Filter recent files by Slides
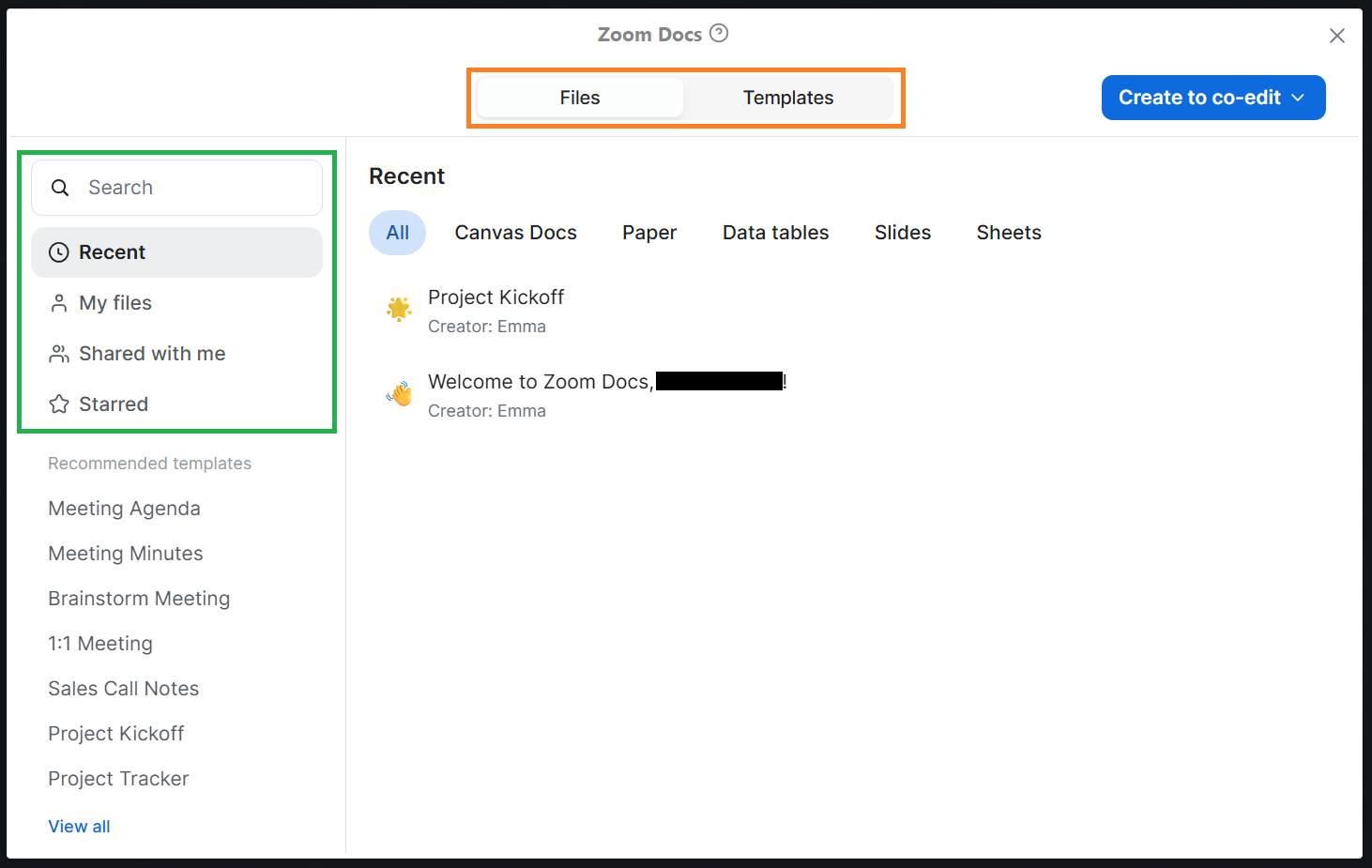 pos(903,233)
